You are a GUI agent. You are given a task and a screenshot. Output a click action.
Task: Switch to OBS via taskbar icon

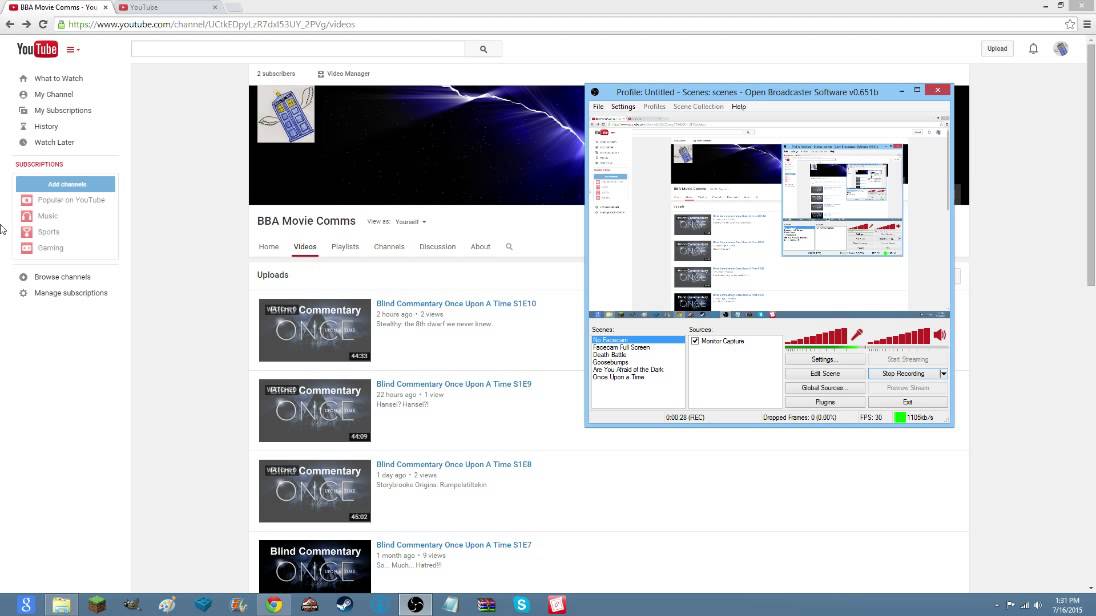[415, 605]
